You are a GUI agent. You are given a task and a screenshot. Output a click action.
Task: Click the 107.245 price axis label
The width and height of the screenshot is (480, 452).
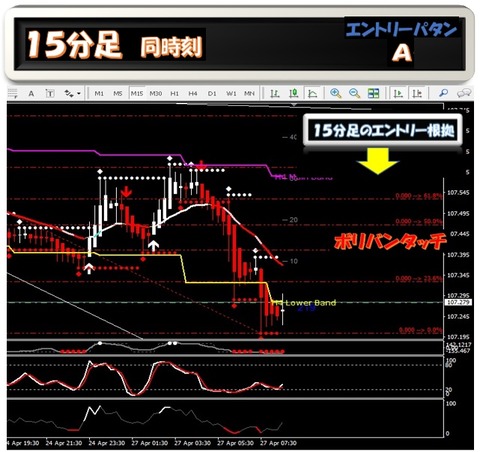click(458, 317)
